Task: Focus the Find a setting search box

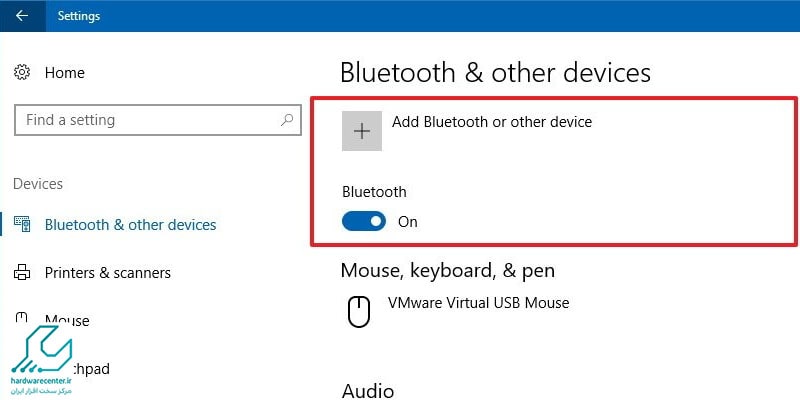Action: tap(158, 120)
